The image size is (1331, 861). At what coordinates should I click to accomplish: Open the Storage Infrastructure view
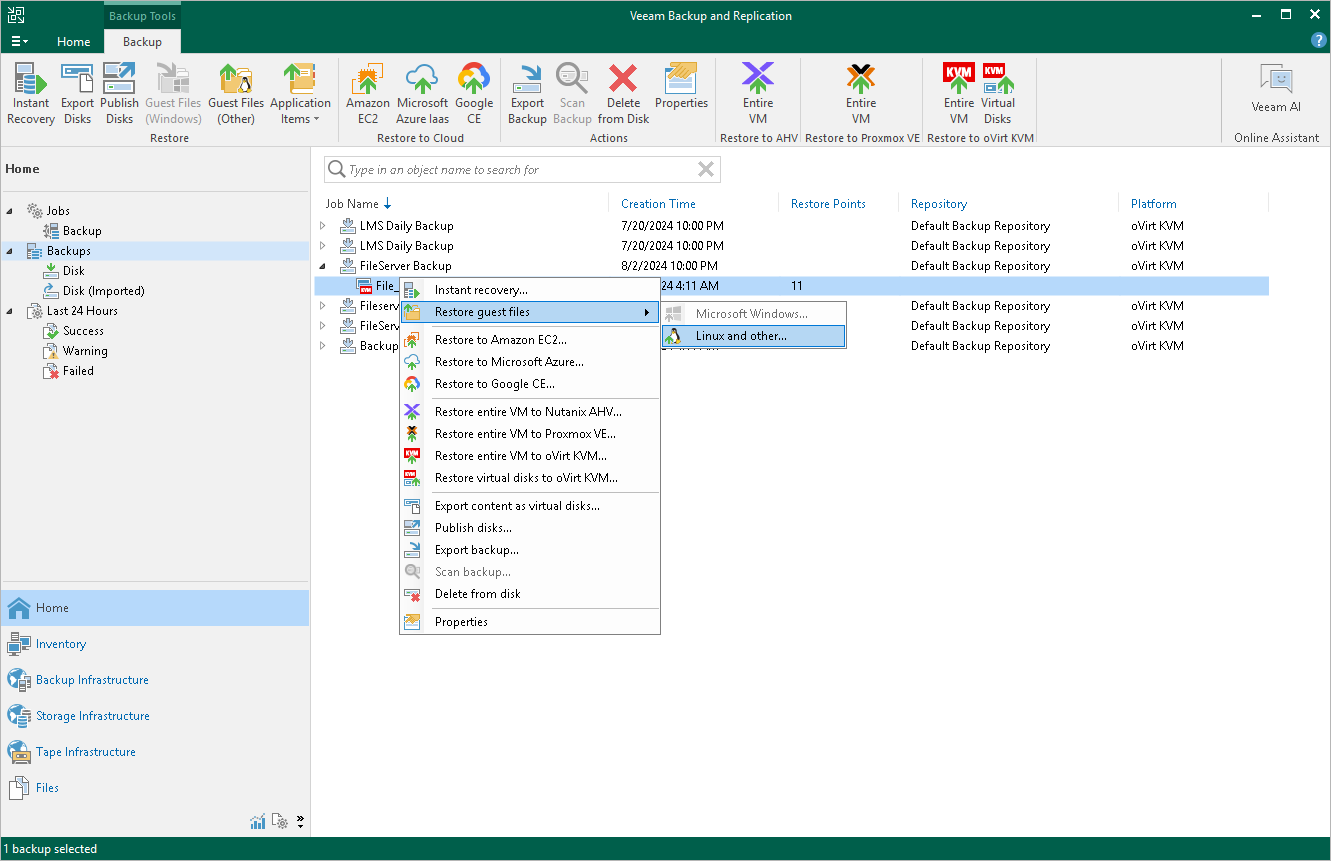155,716
